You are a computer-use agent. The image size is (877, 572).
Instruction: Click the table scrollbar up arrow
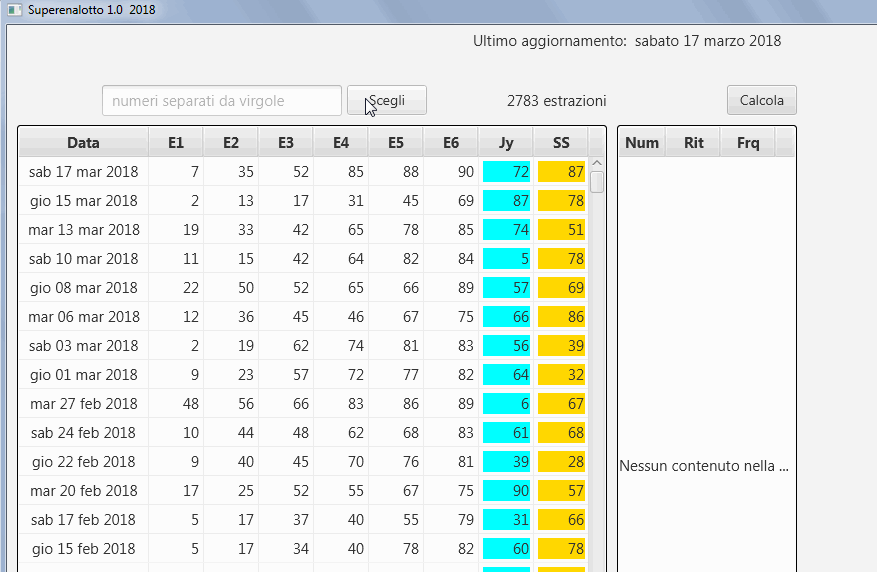[597, 163]
